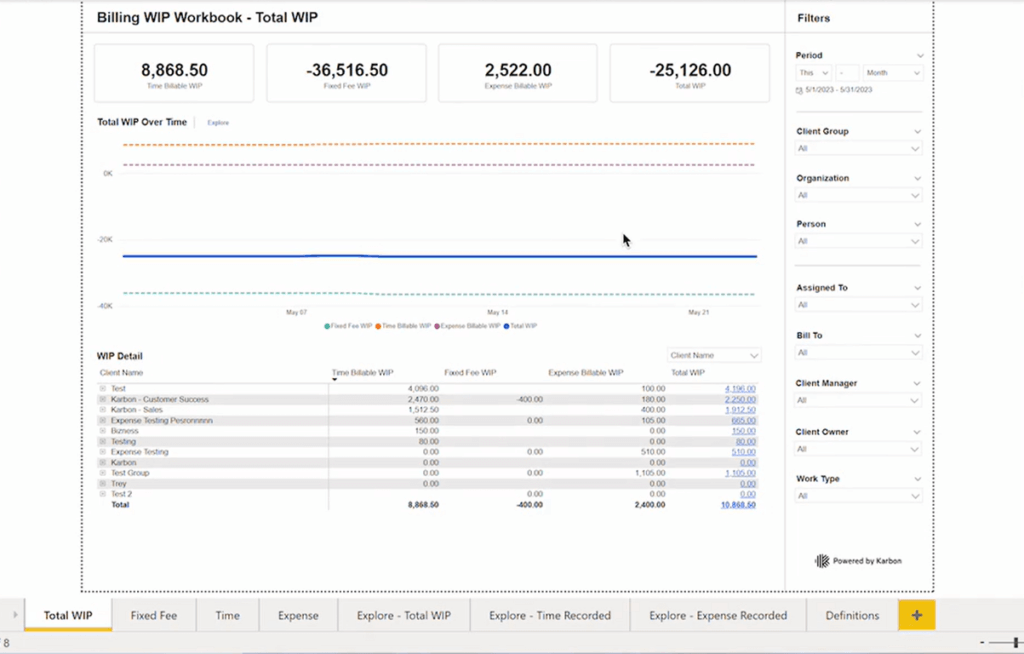Open the Client Group filter dropdown
Screen dimensions: 1024x654
[x=858, y=149]
